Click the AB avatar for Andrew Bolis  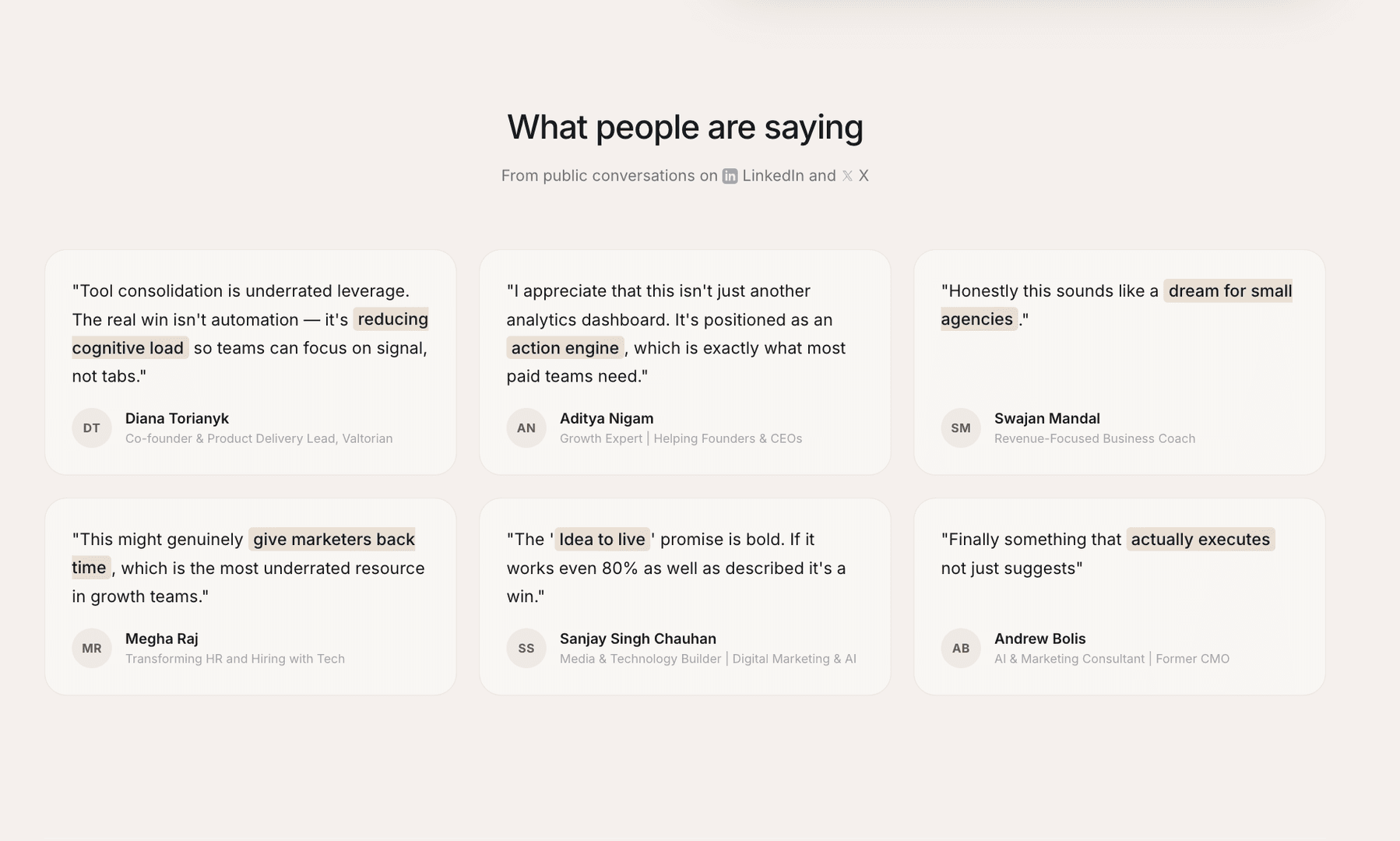[961, 648]
